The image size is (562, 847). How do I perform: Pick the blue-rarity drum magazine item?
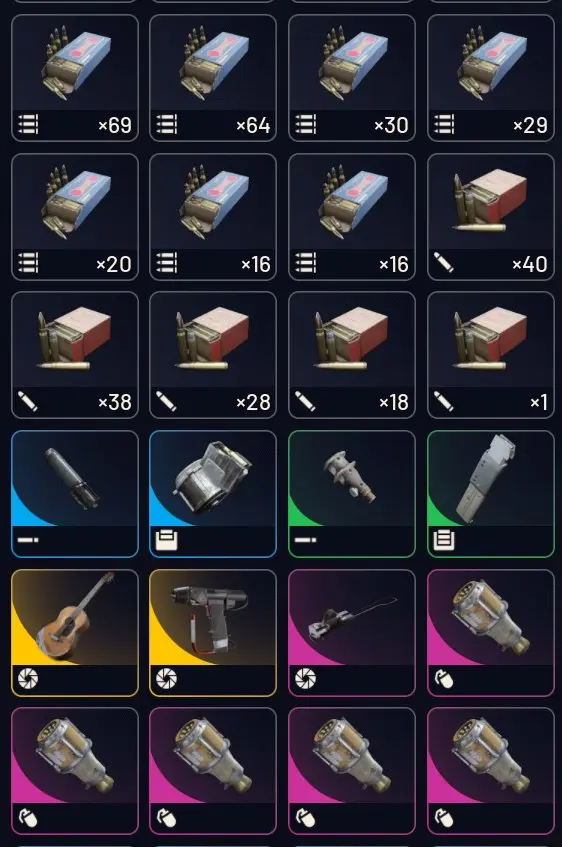point(213,494)
